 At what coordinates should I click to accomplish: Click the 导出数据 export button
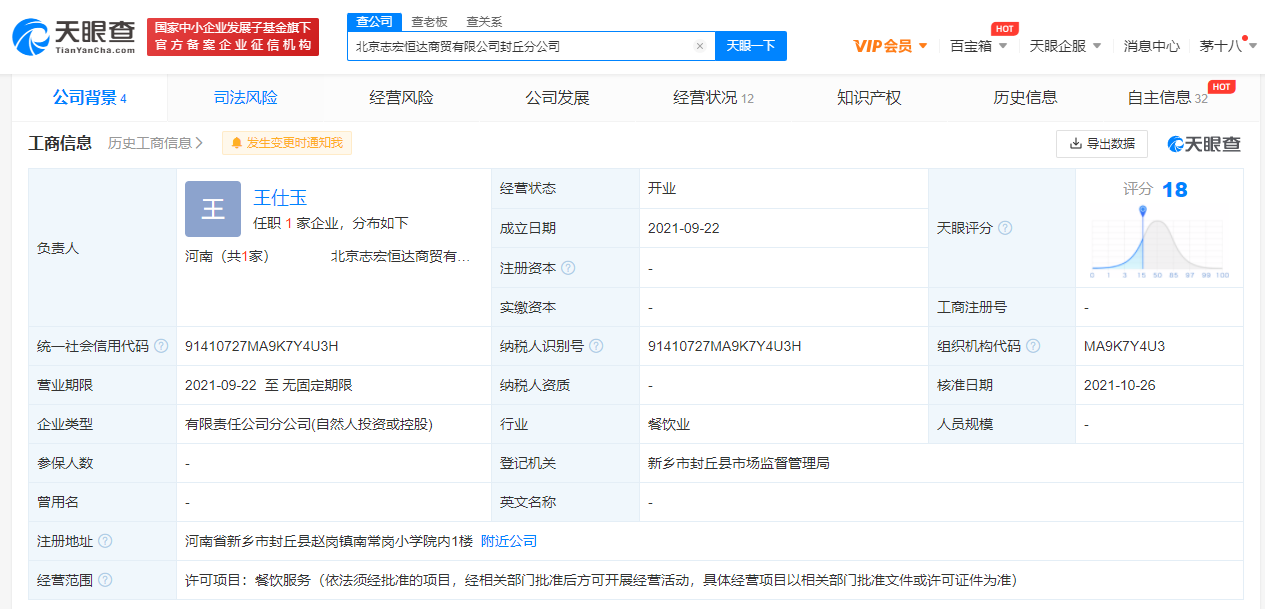(1102, 144)
